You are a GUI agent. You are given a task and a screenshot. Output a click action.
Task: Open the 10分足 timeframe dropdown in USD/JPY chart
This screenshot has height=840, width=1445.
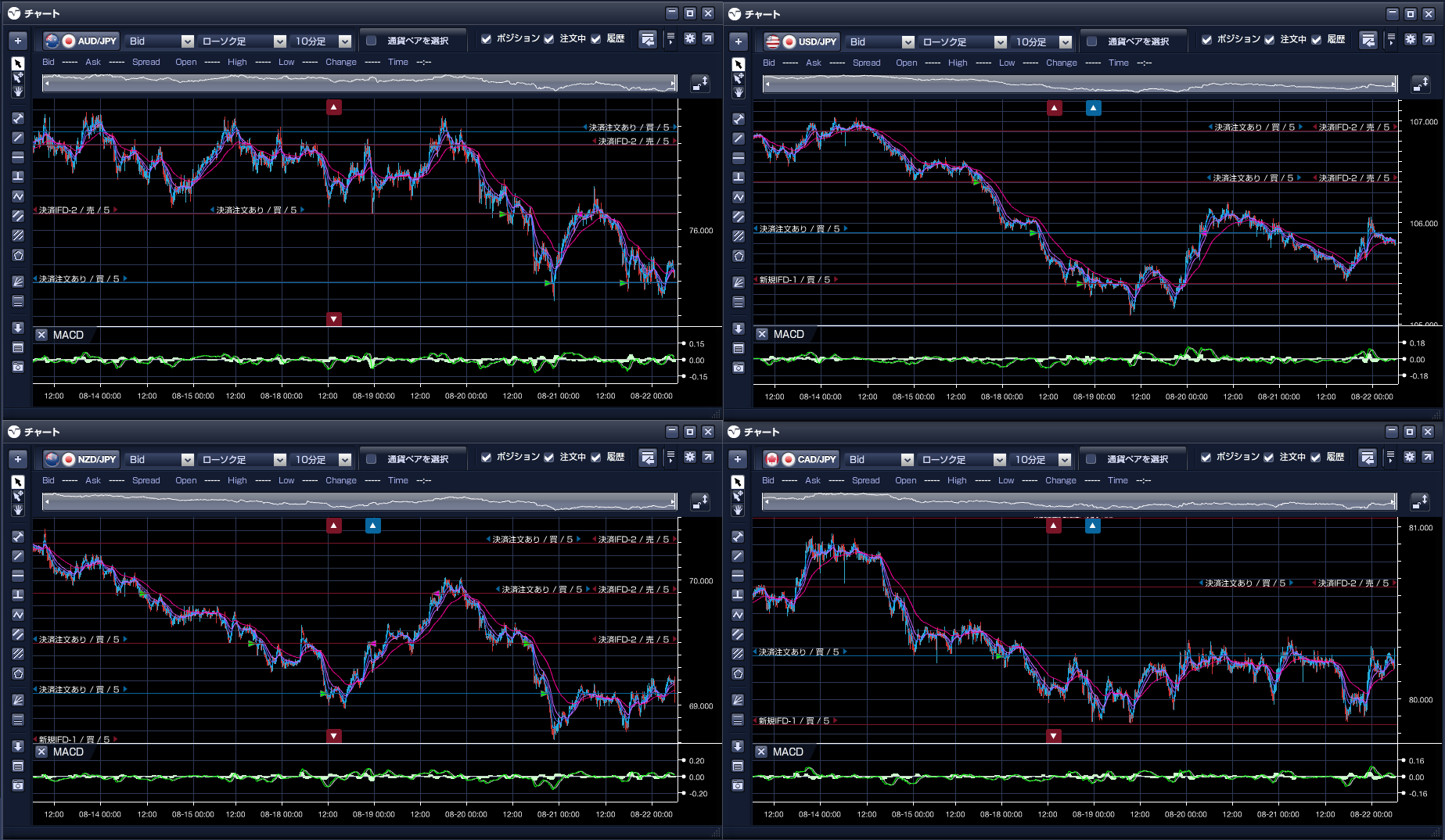click(x=1042, y=41)
